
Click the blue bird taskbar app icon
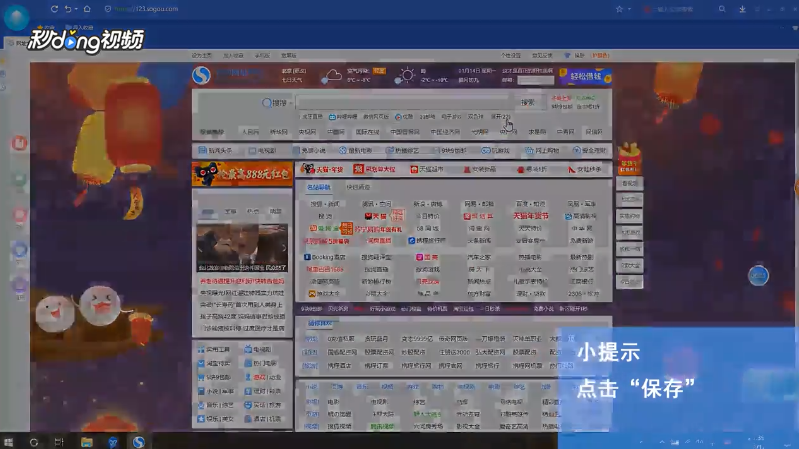coord(113,442)
